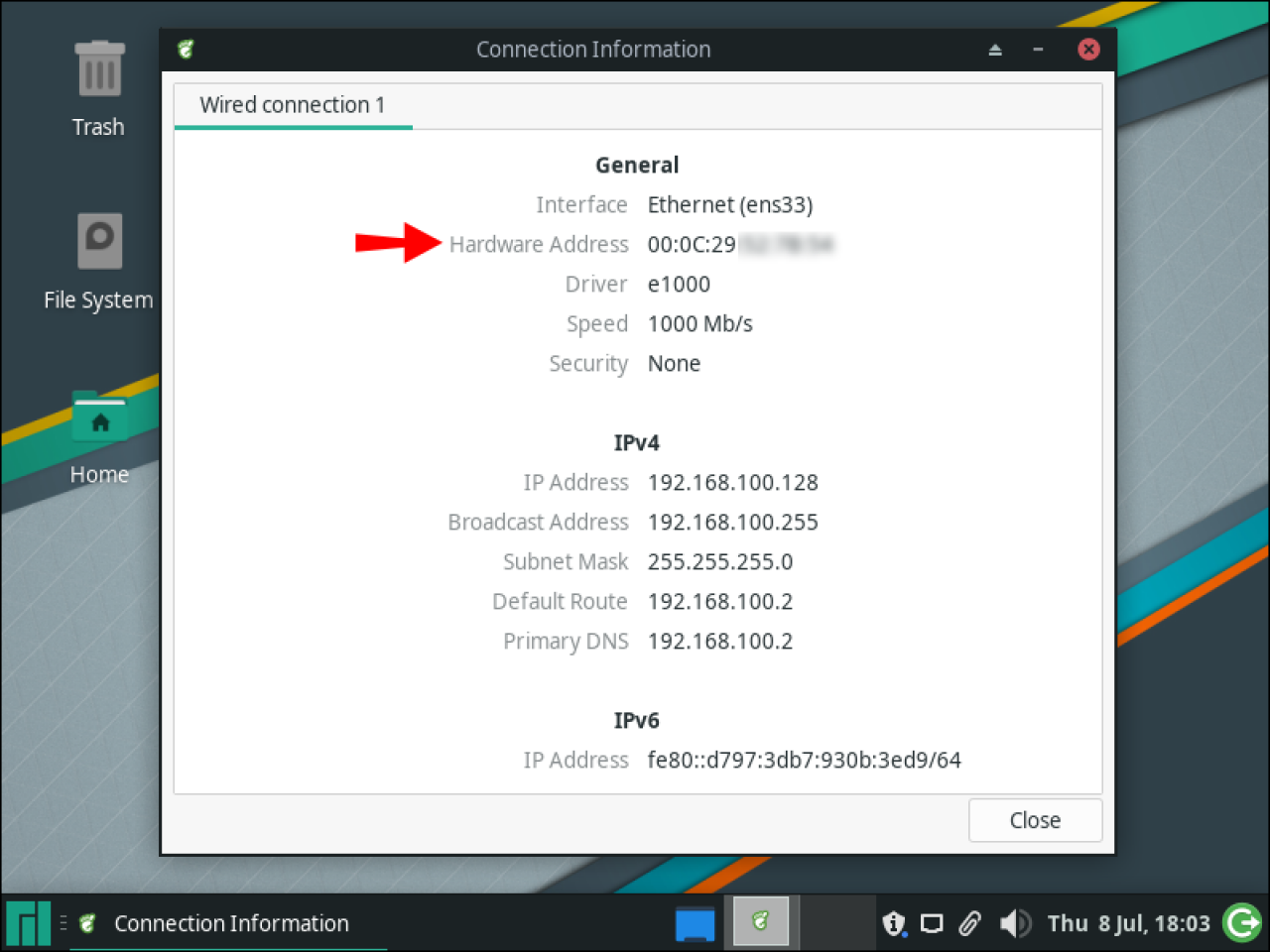Image resolution: width=1270 pixels, height=952 pixels.
Task: Switch to the Wired connection 1 tab
Action: coord(293,105)
